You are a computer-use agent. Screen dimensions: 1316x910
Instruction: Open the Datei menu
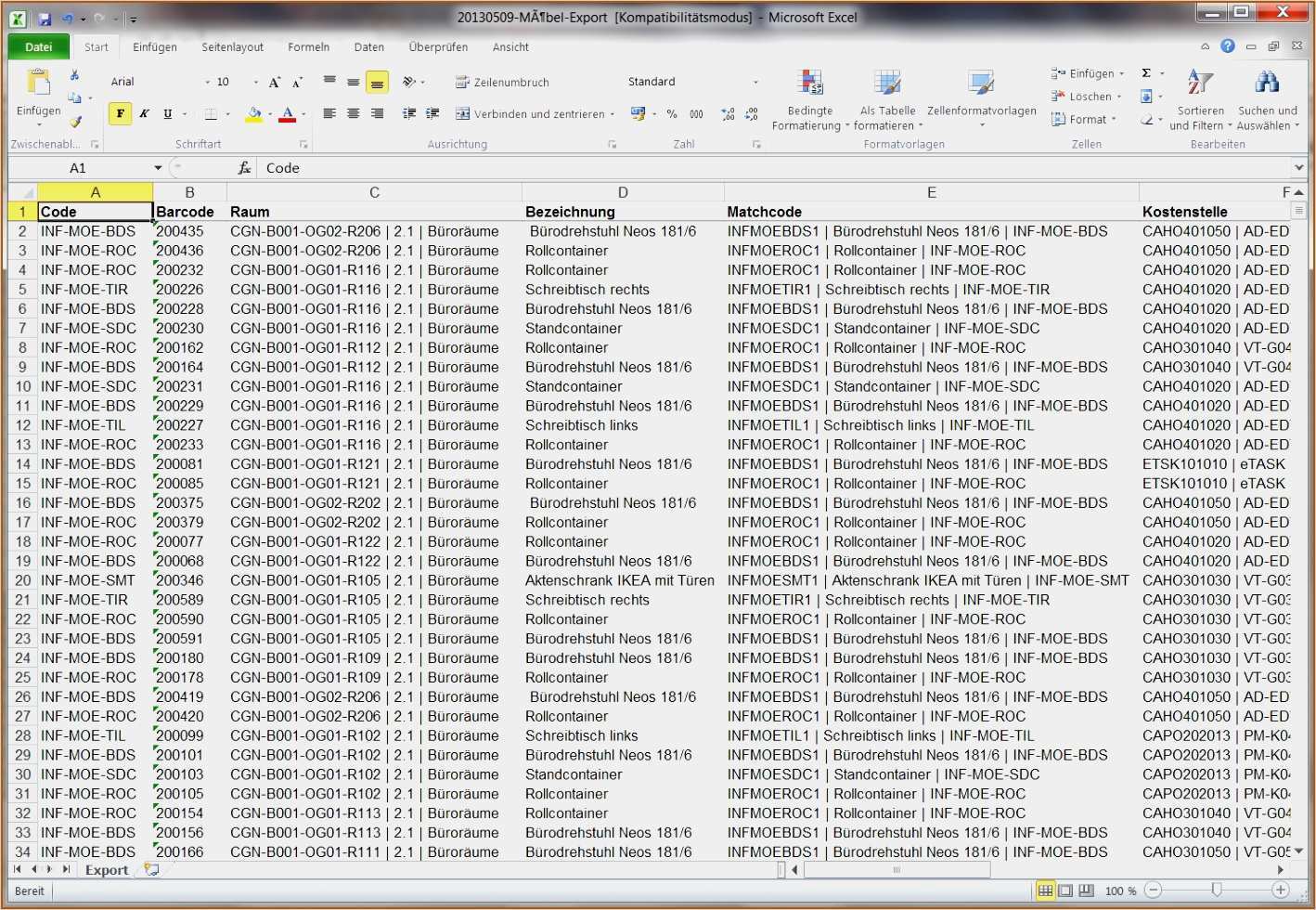click(37, 46)
